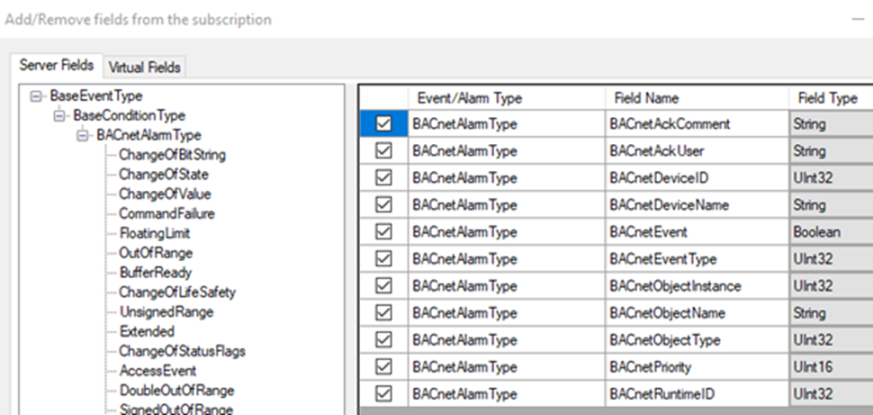The height and width of the screenshot is (415, 873).
Task: Click UInt32 type in BACnetDeviceID row
Action: click(x=831, y=178)
